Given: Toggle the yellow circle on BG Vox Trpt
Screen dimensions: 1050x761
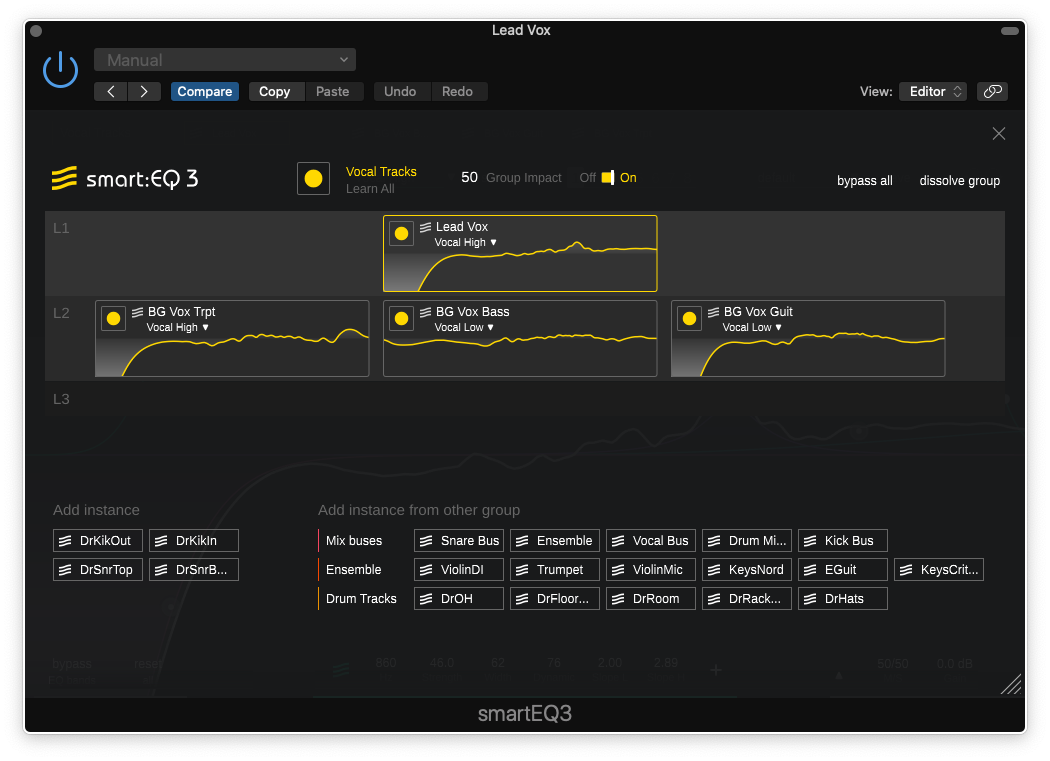Looking at the screenshot, I should pos(113,318).
